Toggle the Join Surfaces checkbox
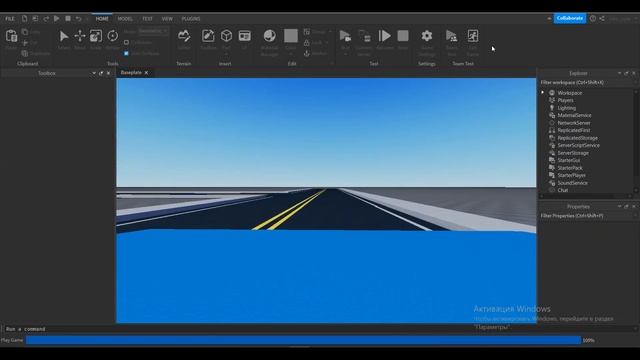 tap(127, 53)
